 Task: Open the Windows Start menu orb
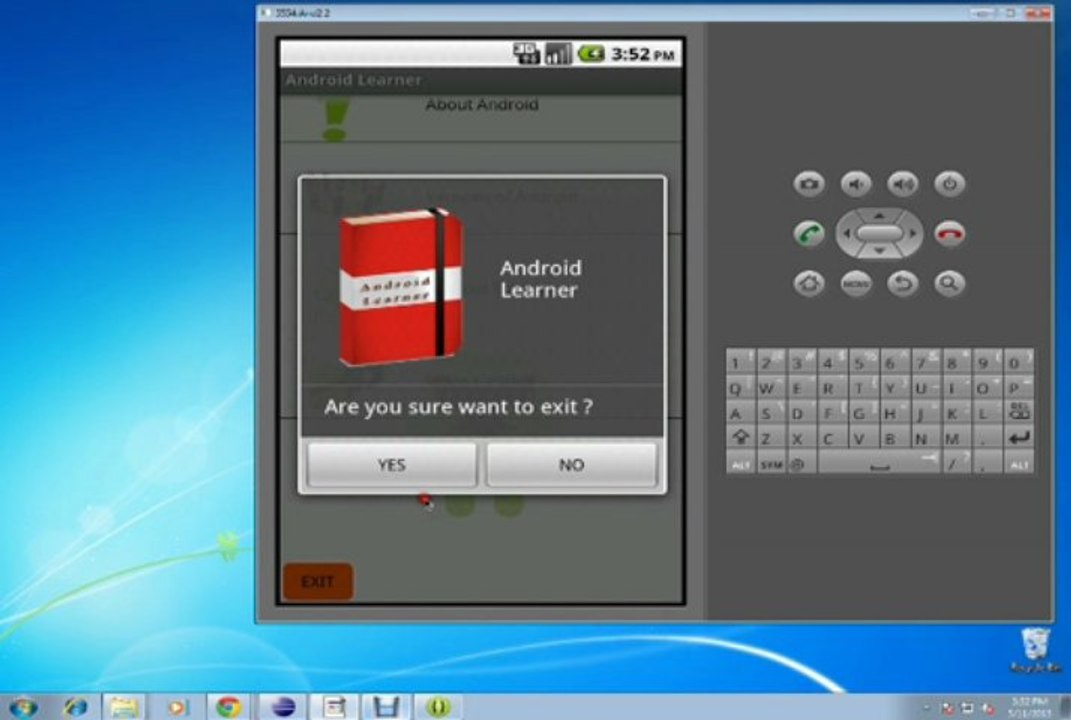23,707
